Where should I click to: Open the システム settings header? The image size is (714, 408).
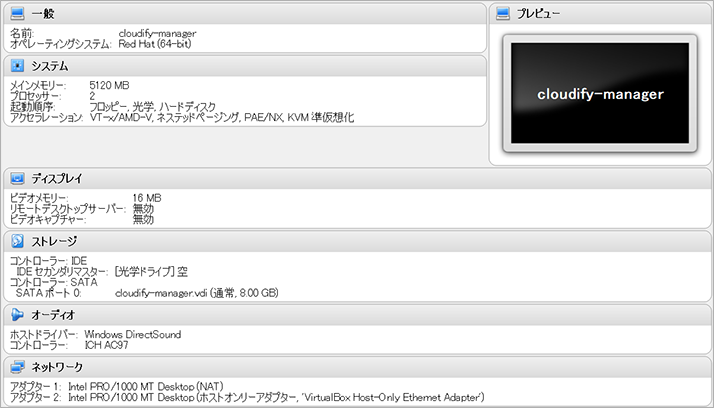[50, 66]
